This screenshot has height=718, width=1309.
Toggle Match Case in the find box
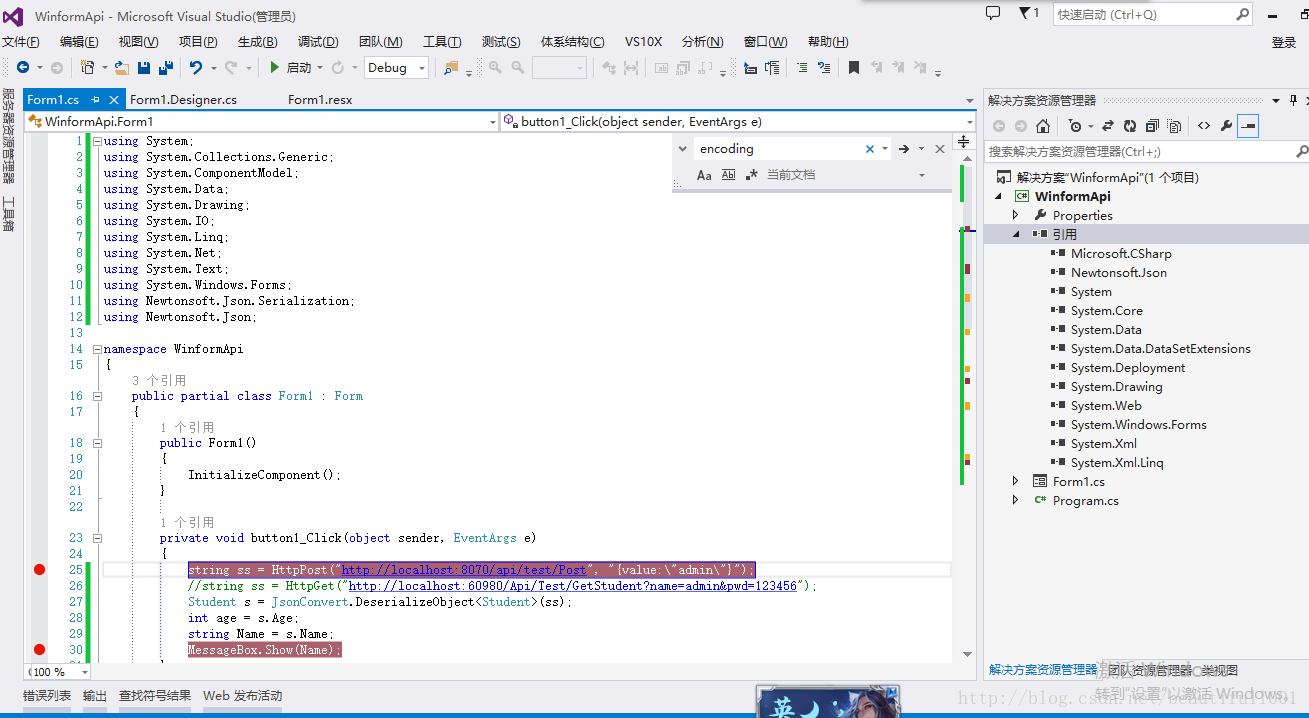tap(704, 175)
